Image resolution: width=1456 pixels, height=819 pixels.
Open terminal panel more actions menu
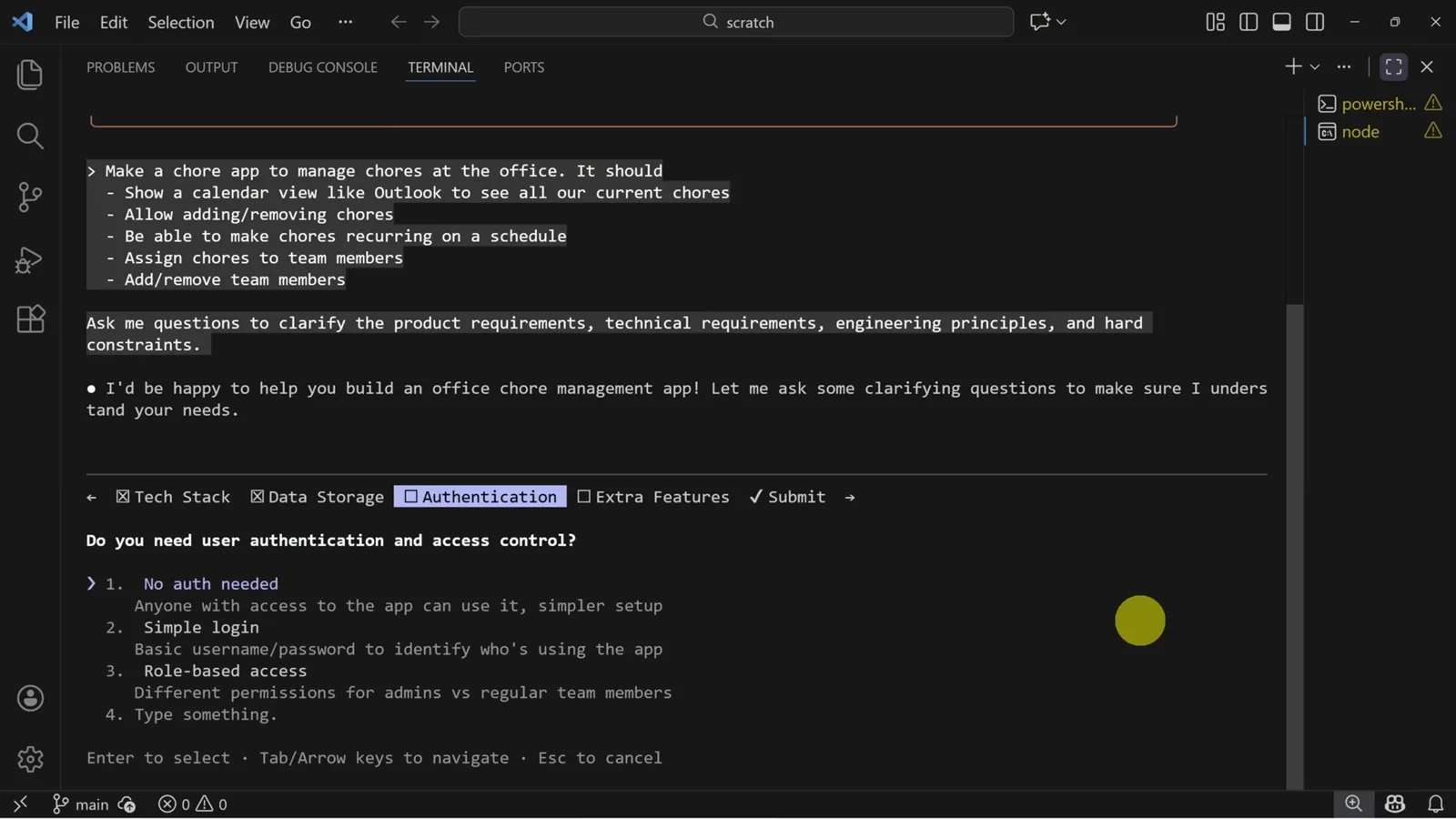click(1344, 66)
